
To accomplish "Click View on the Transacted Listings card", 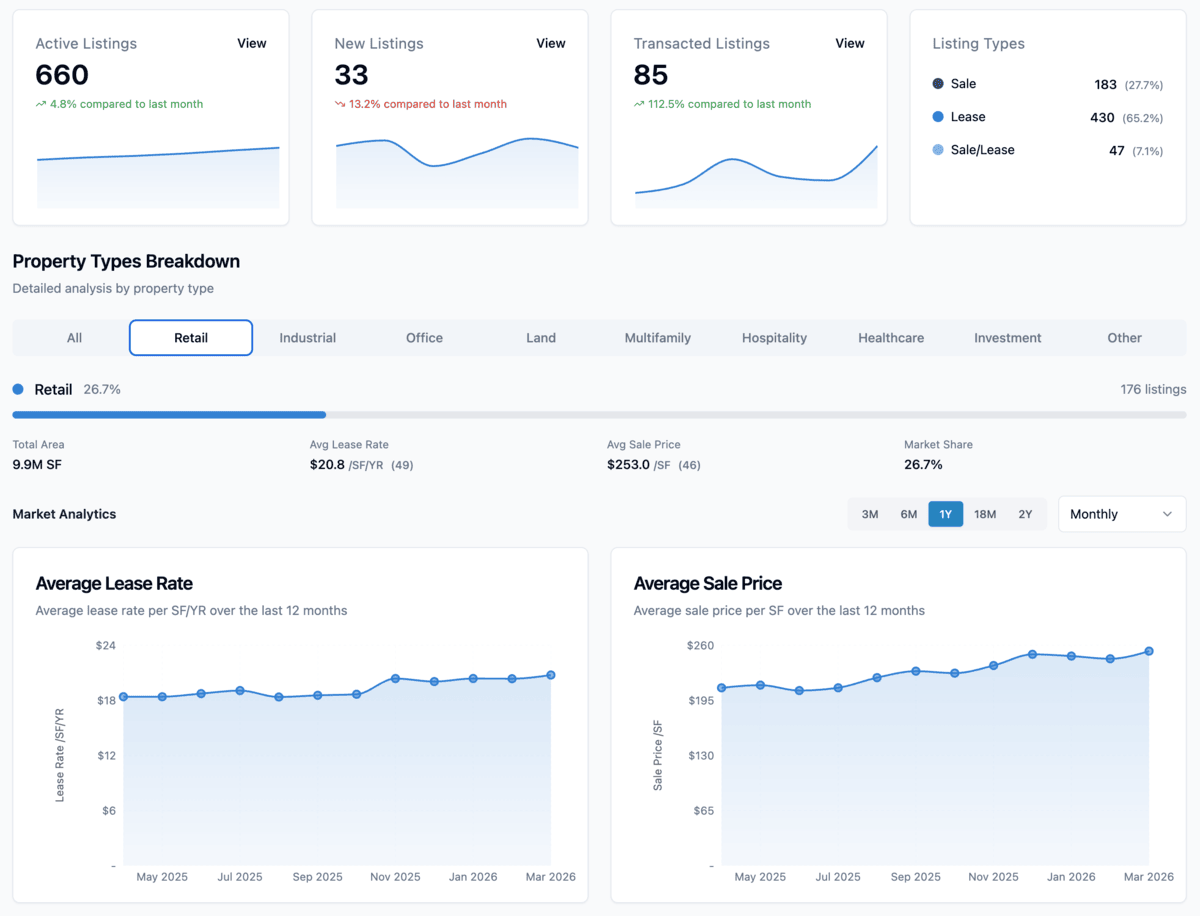I will point(849,43).
